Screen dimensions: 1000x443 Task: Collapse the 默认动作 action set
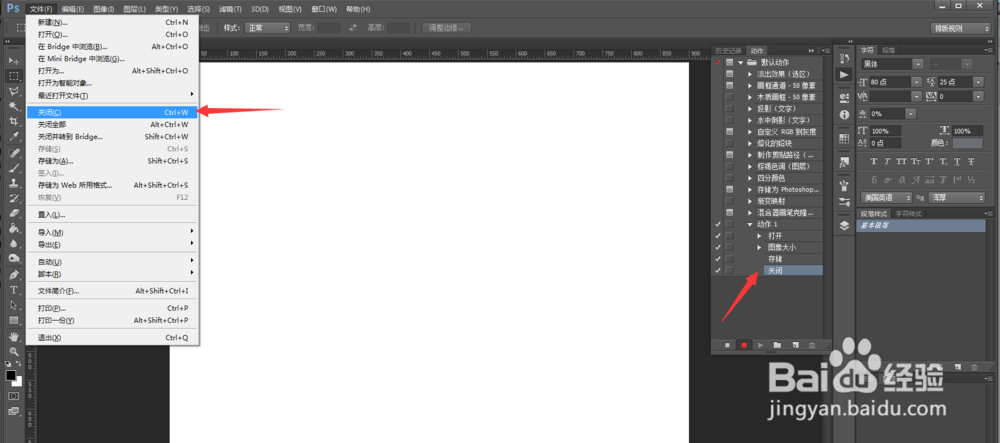[740, 62]
